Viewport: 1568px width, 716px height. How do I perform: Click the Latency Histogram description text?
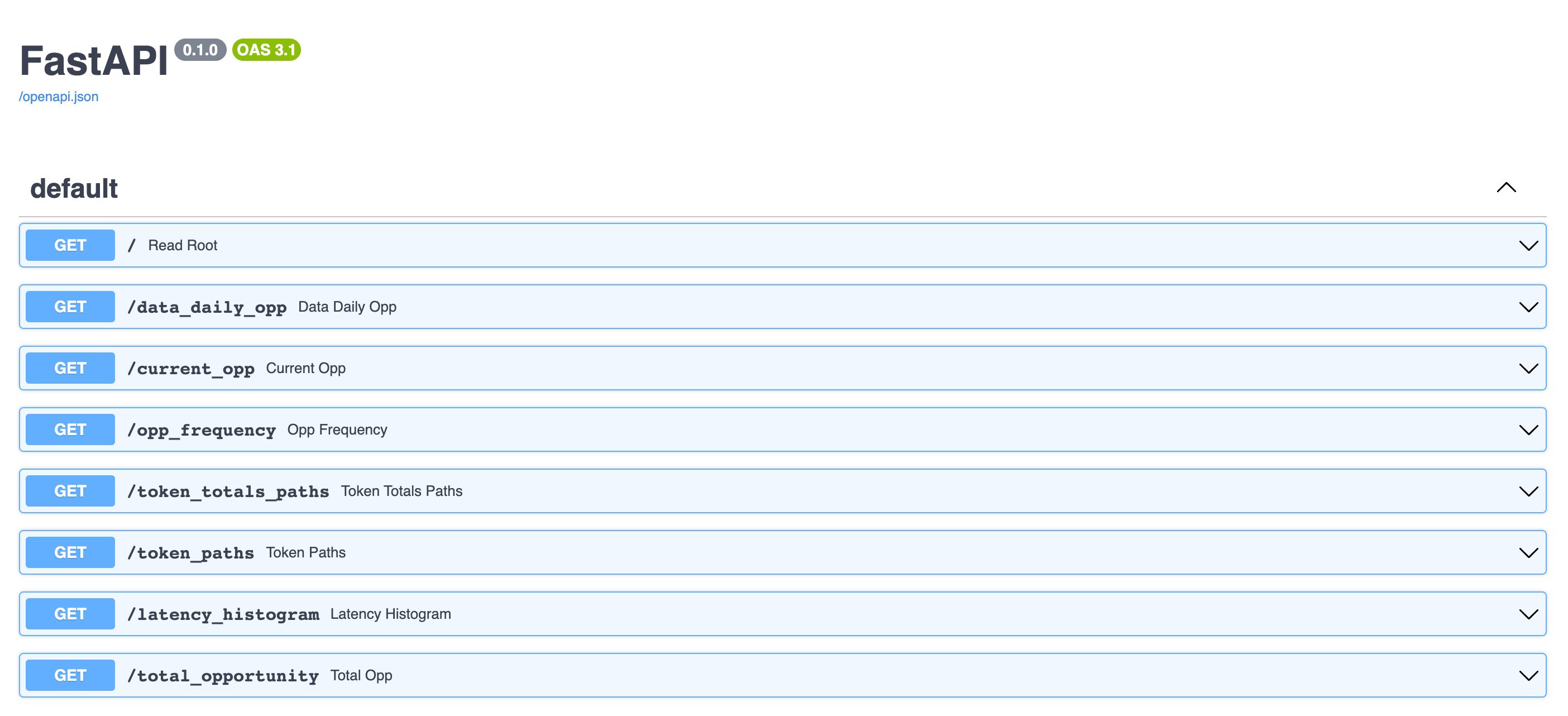(x=391, y=614)
